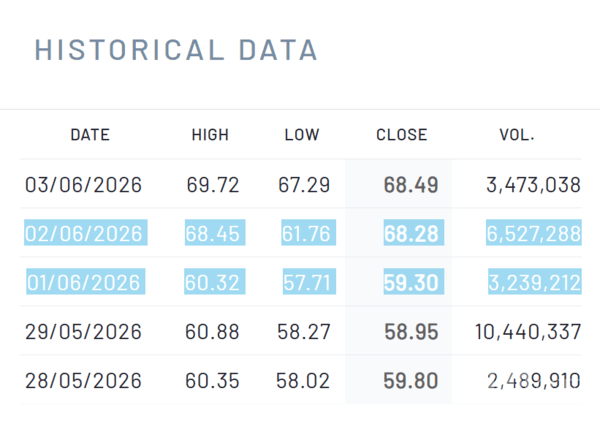Select the DATE column header
Image resolution: width=600 pixels, height=421 pixels.
90,135
